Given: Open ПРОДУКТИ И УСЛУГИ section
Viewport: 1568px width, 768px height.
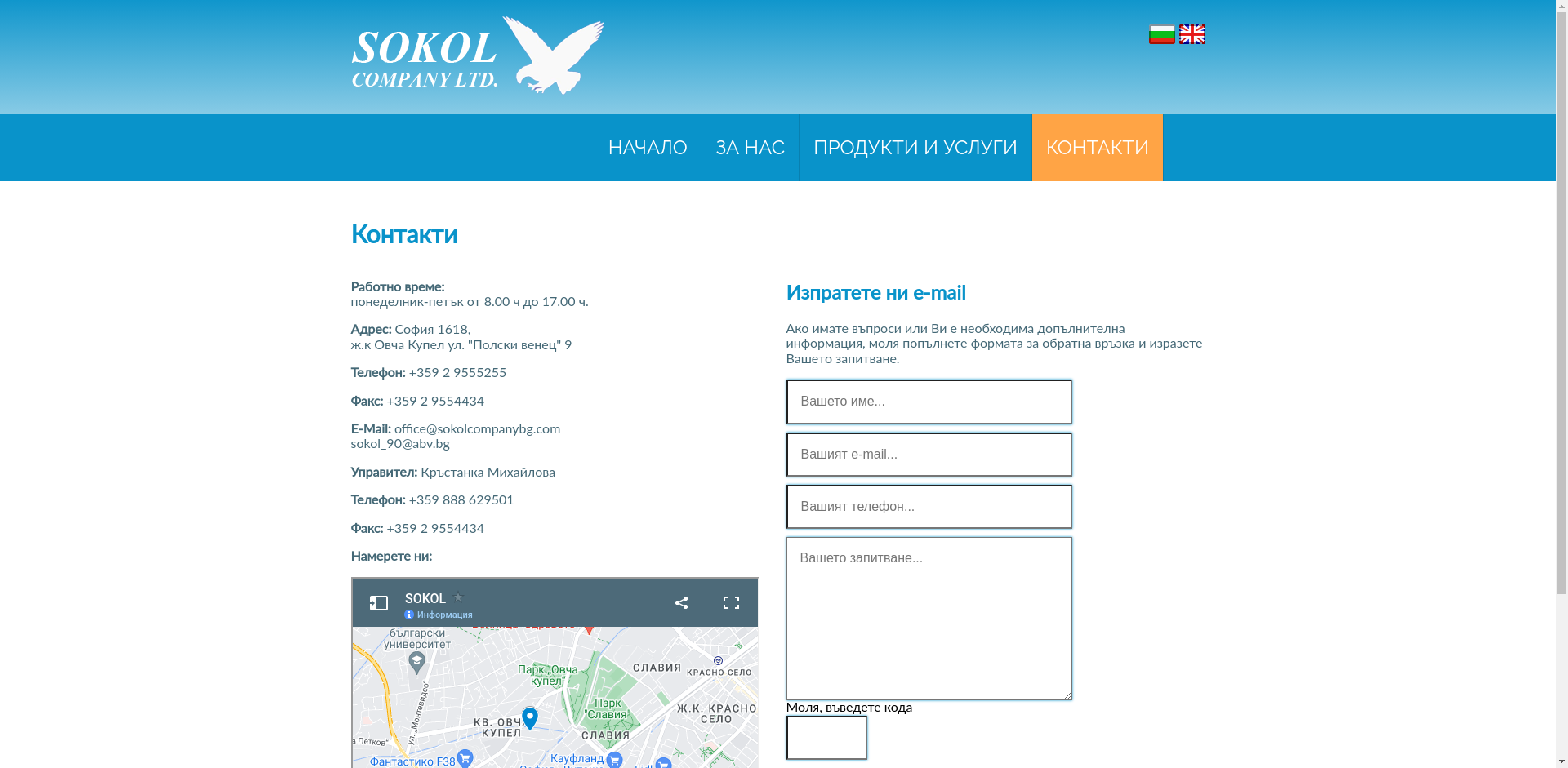Looking at the screenshot, I should [915, 148].
